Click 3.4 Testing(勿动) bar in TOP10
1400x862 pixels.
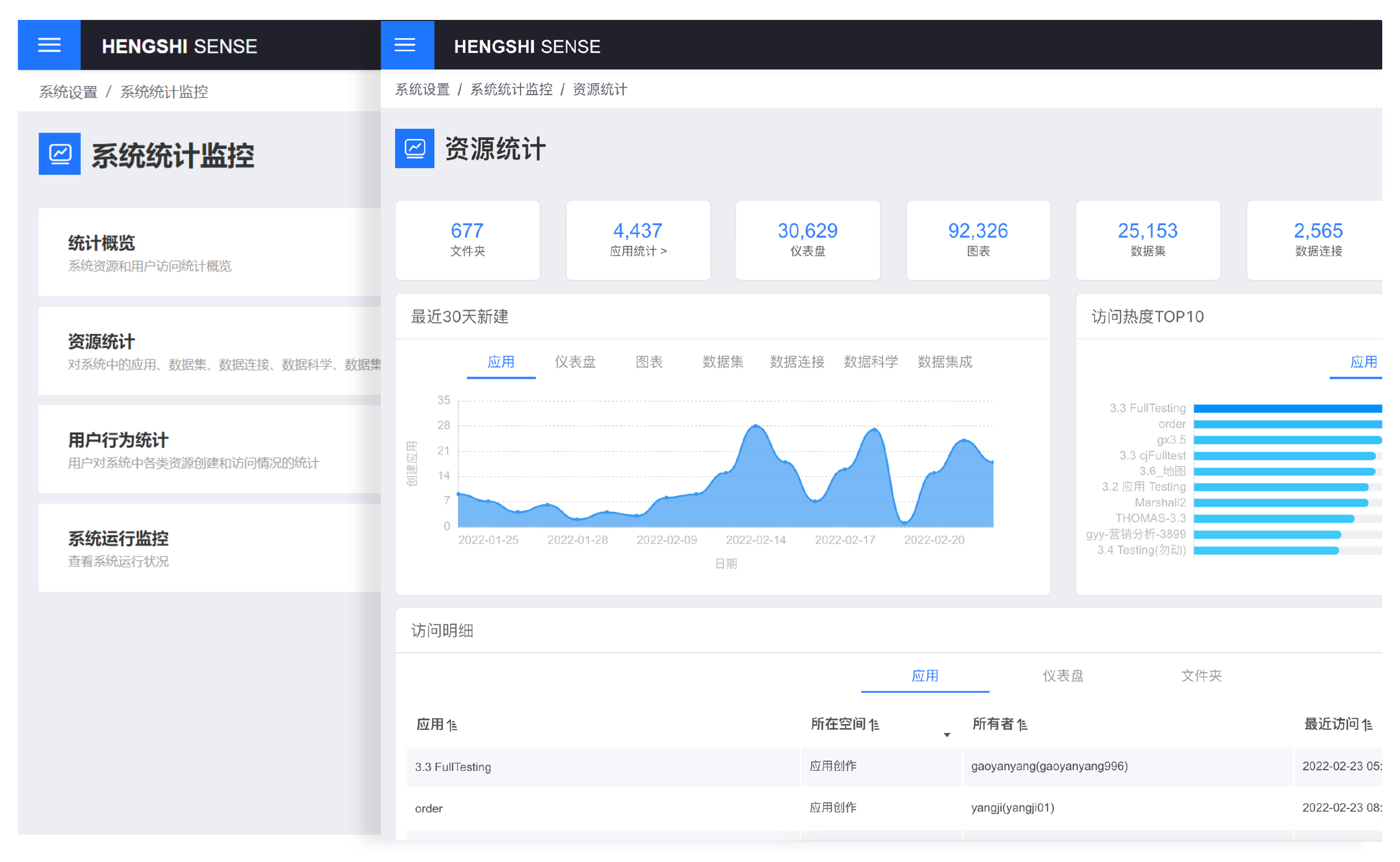pyautogui.click(x=1266, y=551)
